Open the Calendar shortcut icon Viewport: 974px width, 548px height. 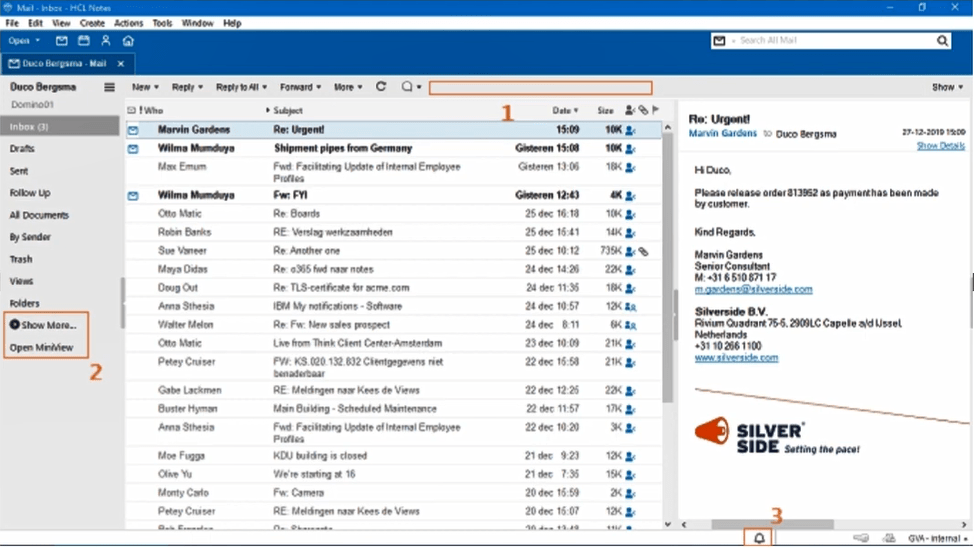coord(84,41)
